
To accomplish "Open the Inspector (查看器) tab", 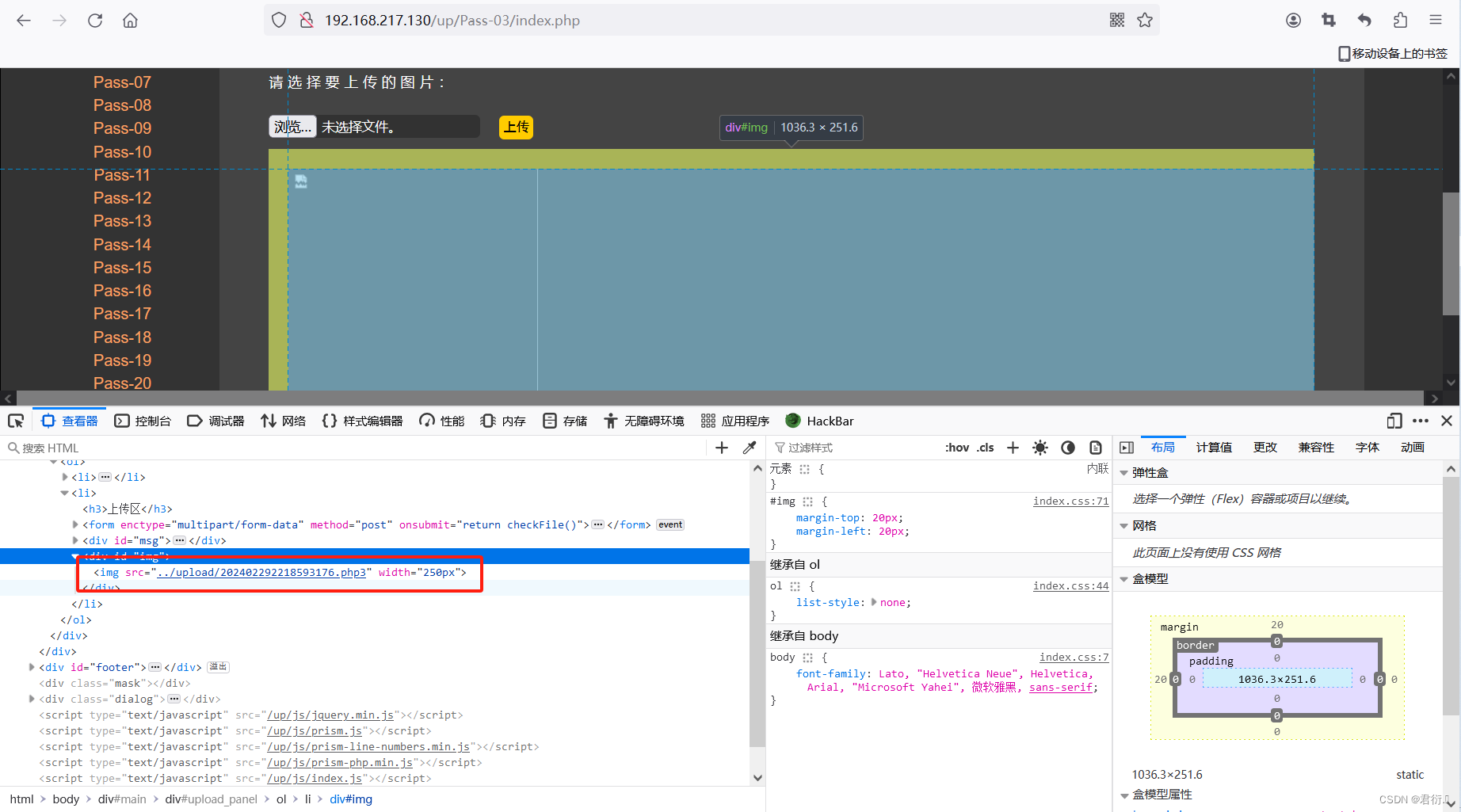I will click(x=70, y=421).
